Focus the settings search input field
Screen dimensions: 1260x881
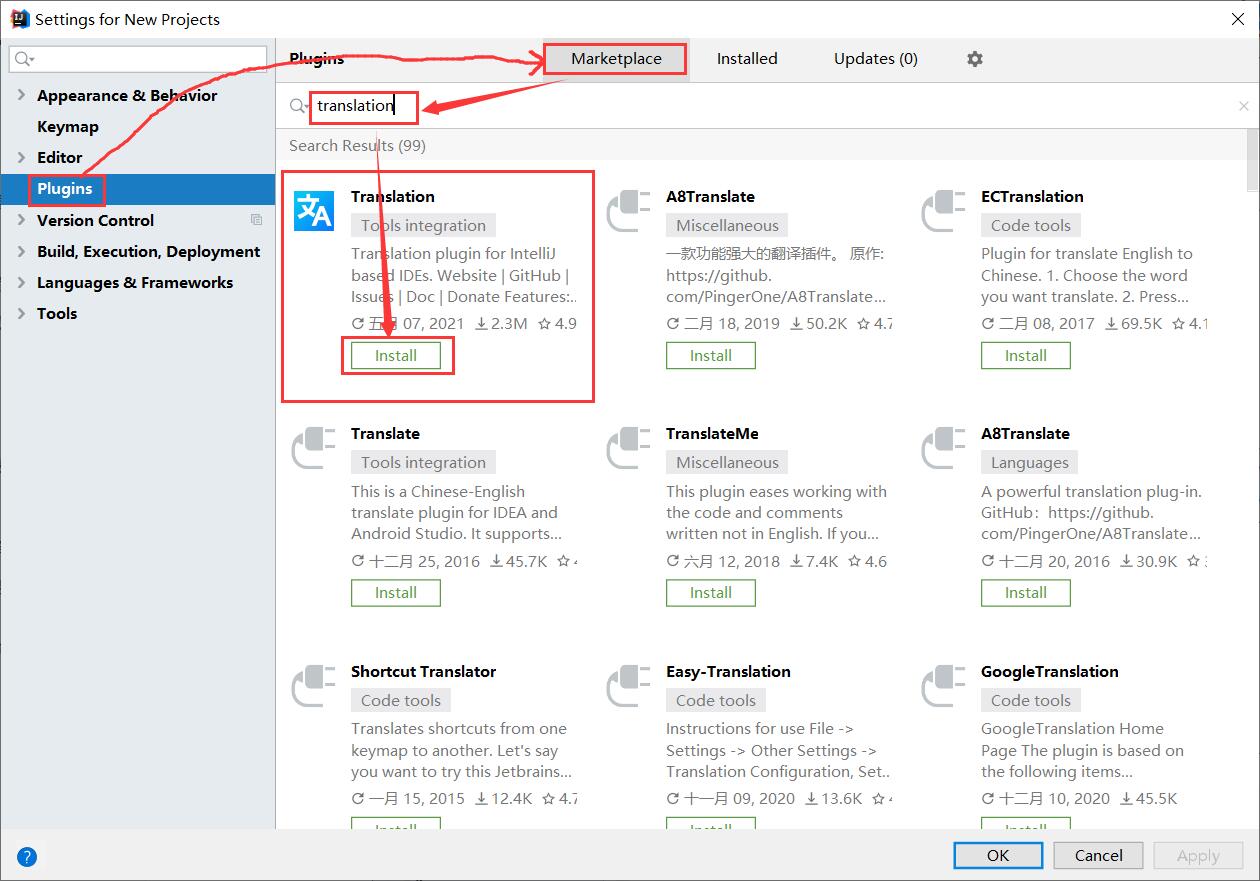(138, 59)
